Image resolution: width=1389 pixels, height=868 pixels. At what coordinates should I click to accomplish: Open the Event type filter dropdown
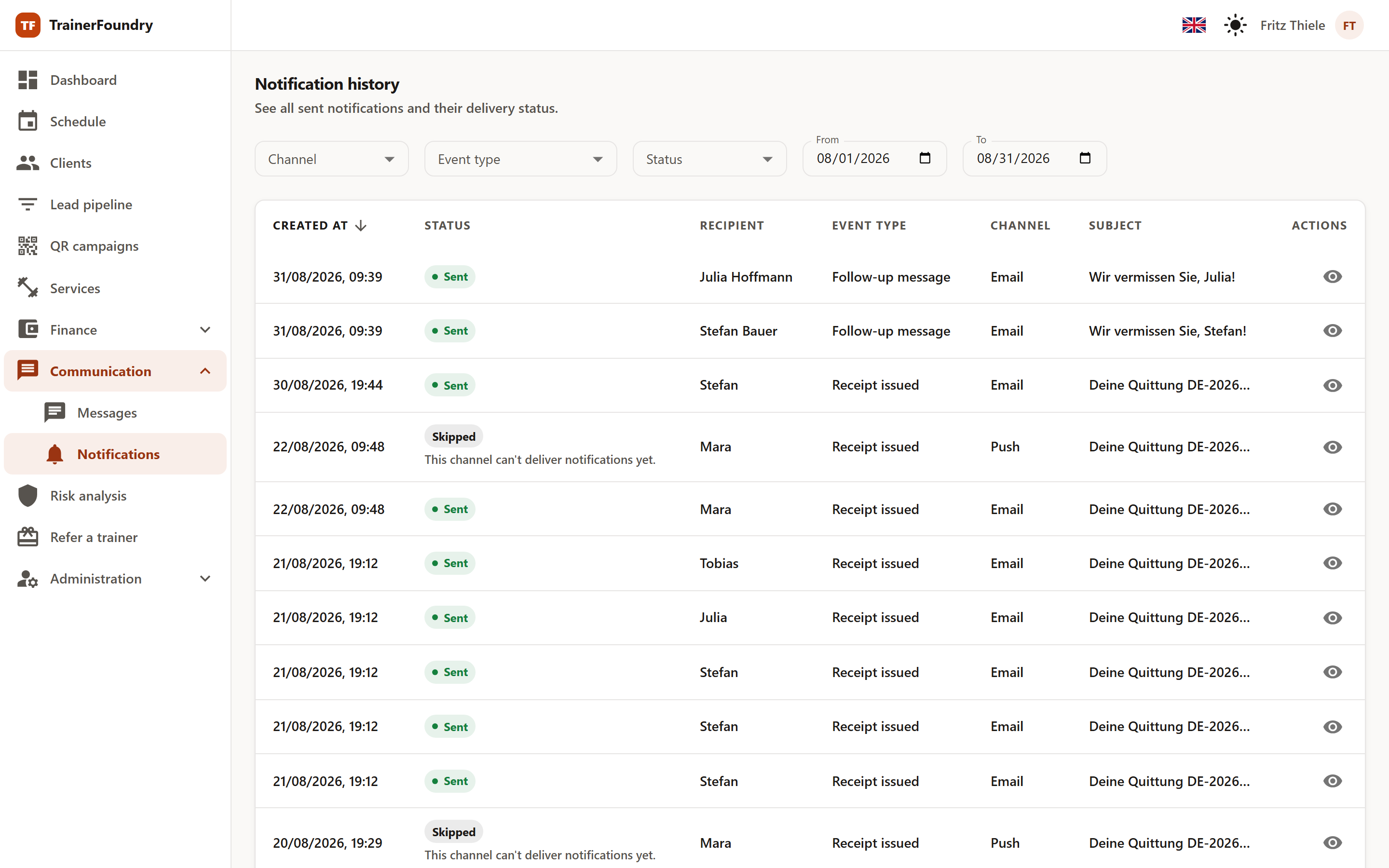(x=520, y=159)
